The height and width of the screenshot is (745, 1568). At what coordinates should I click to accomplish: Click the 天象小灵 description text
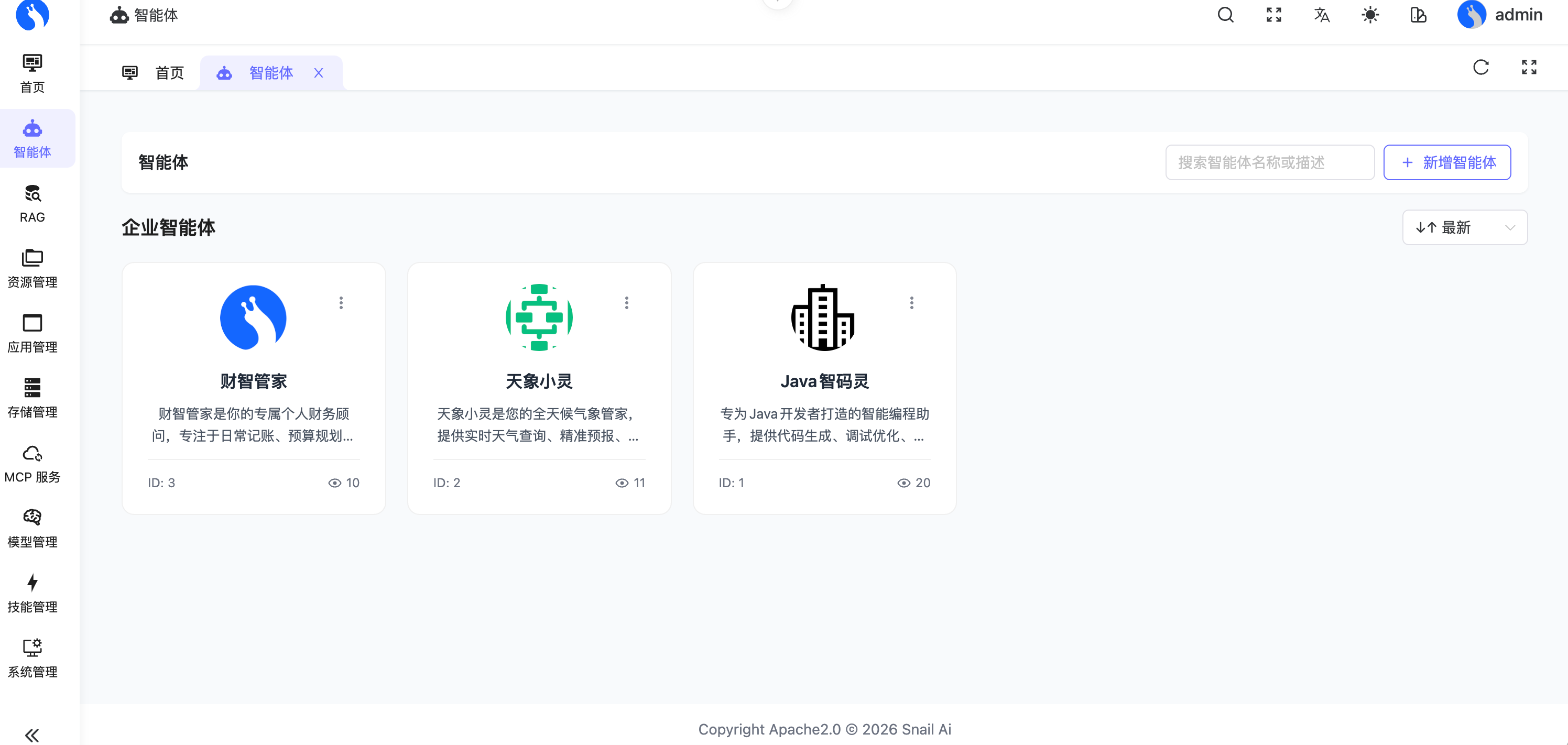click(539, 425)
